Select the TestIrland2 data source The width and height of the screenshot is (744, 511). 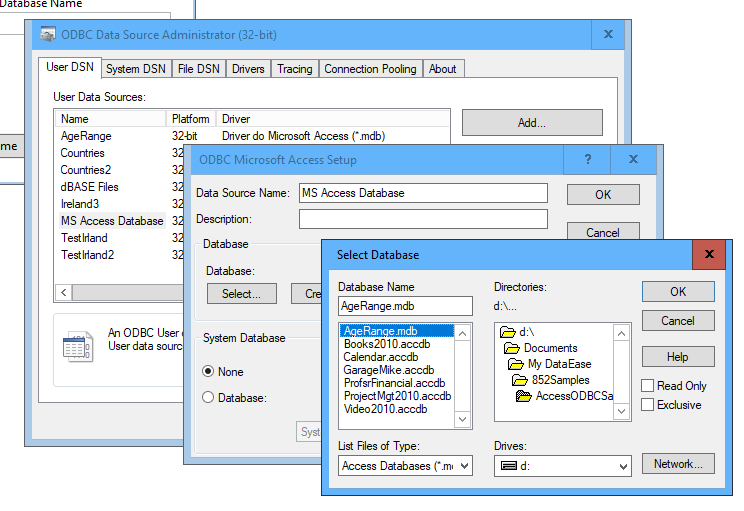87,255
